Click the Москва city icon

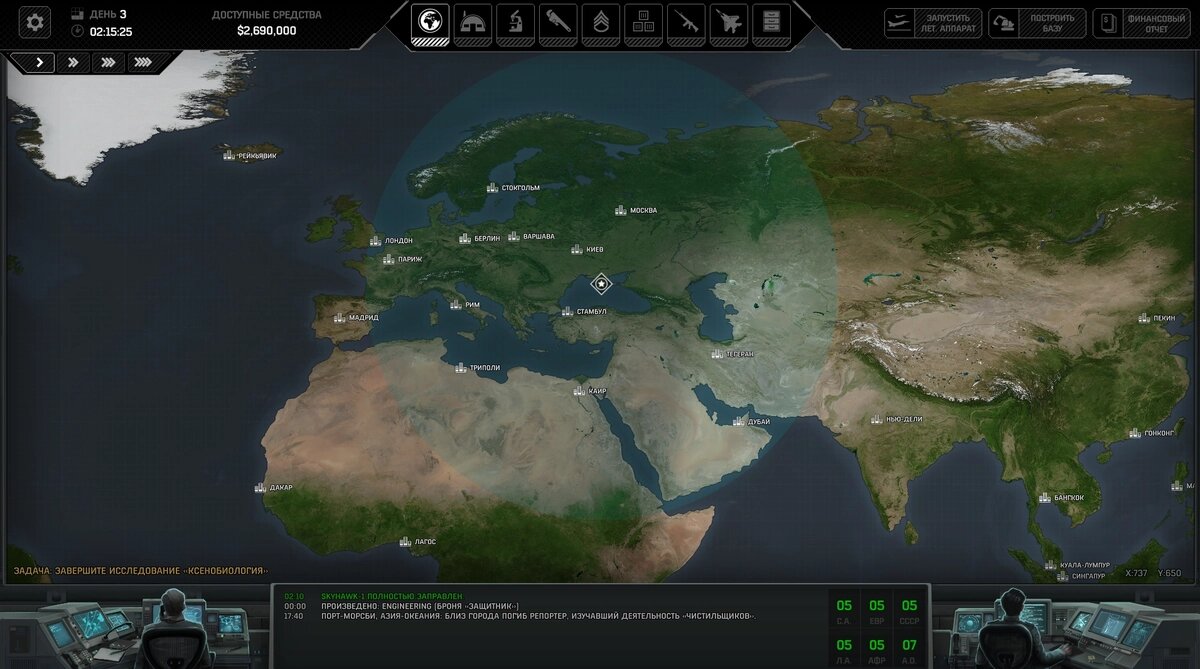click(x=621, y=210)
